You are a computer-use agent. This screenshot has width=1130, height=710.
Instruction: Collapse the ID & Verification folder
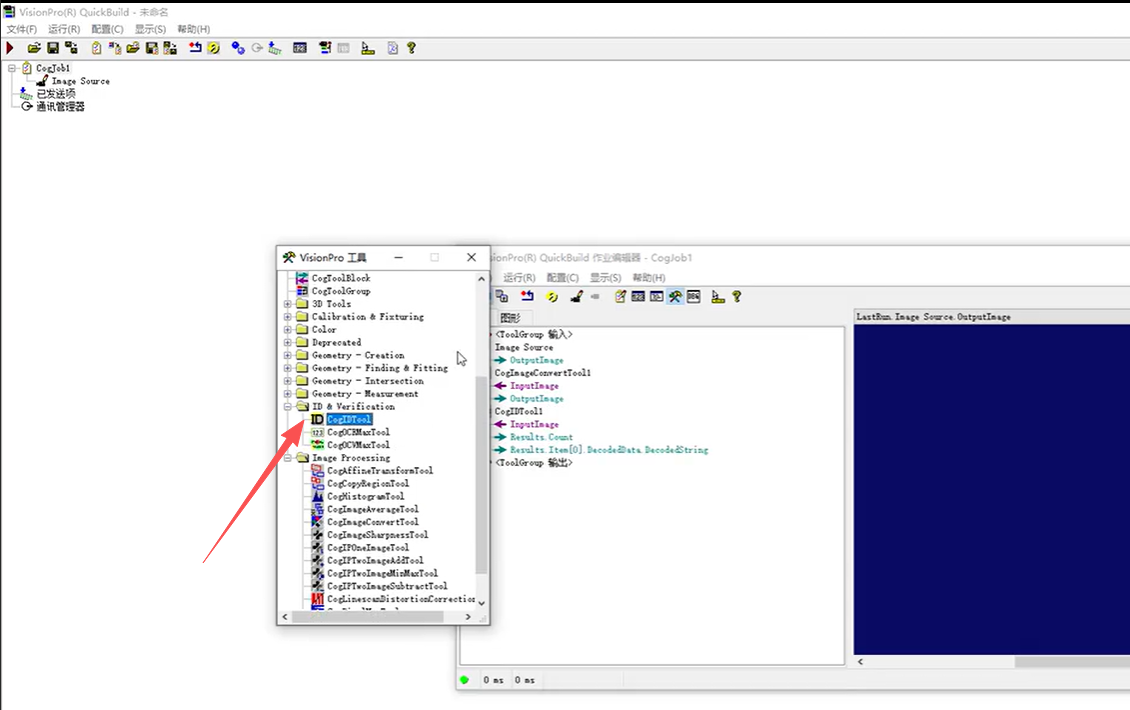pos(288,407)
